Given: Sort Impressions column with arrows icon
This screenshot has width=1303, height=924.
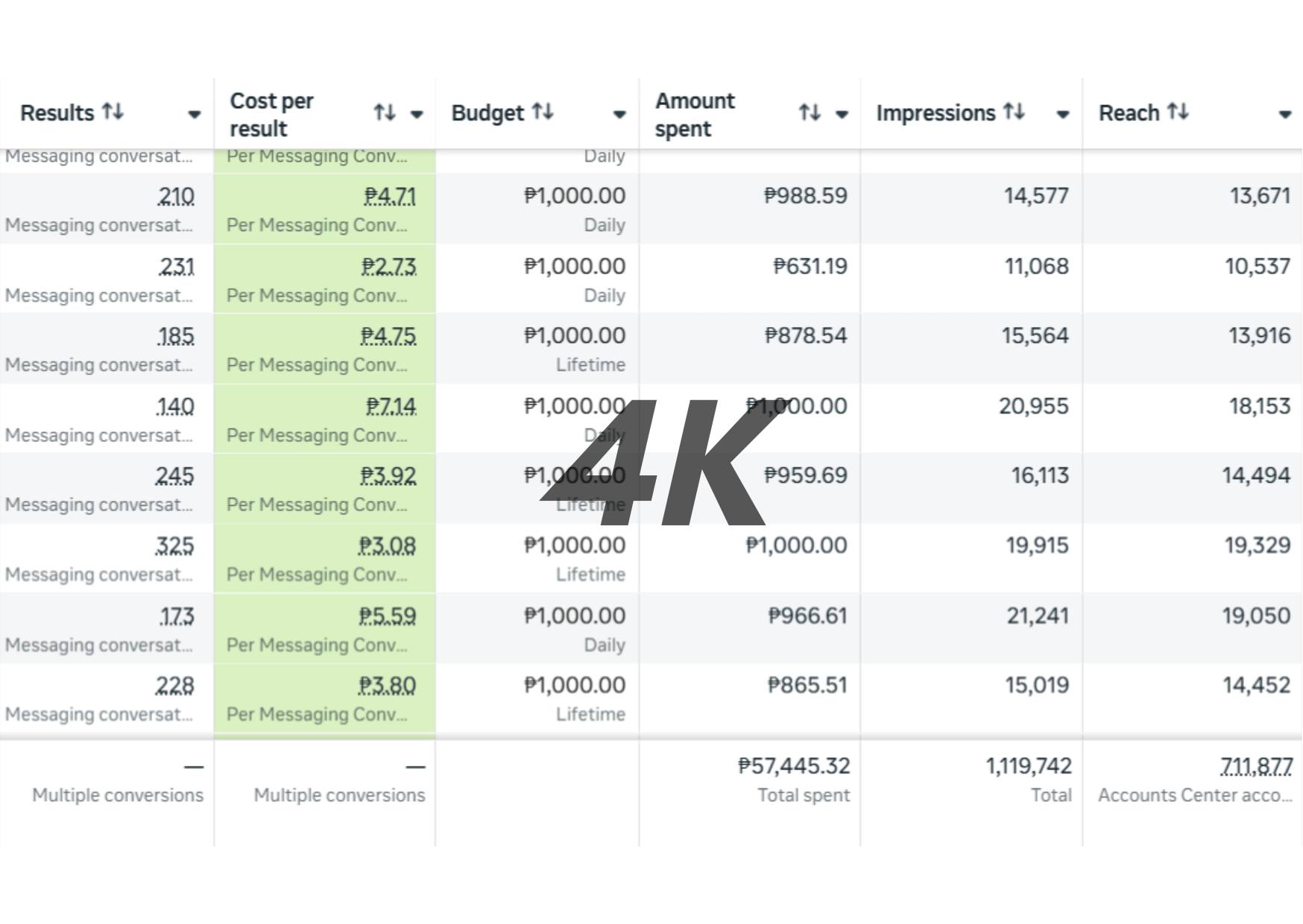Looking at the screenshot, I should [1014, 113].
